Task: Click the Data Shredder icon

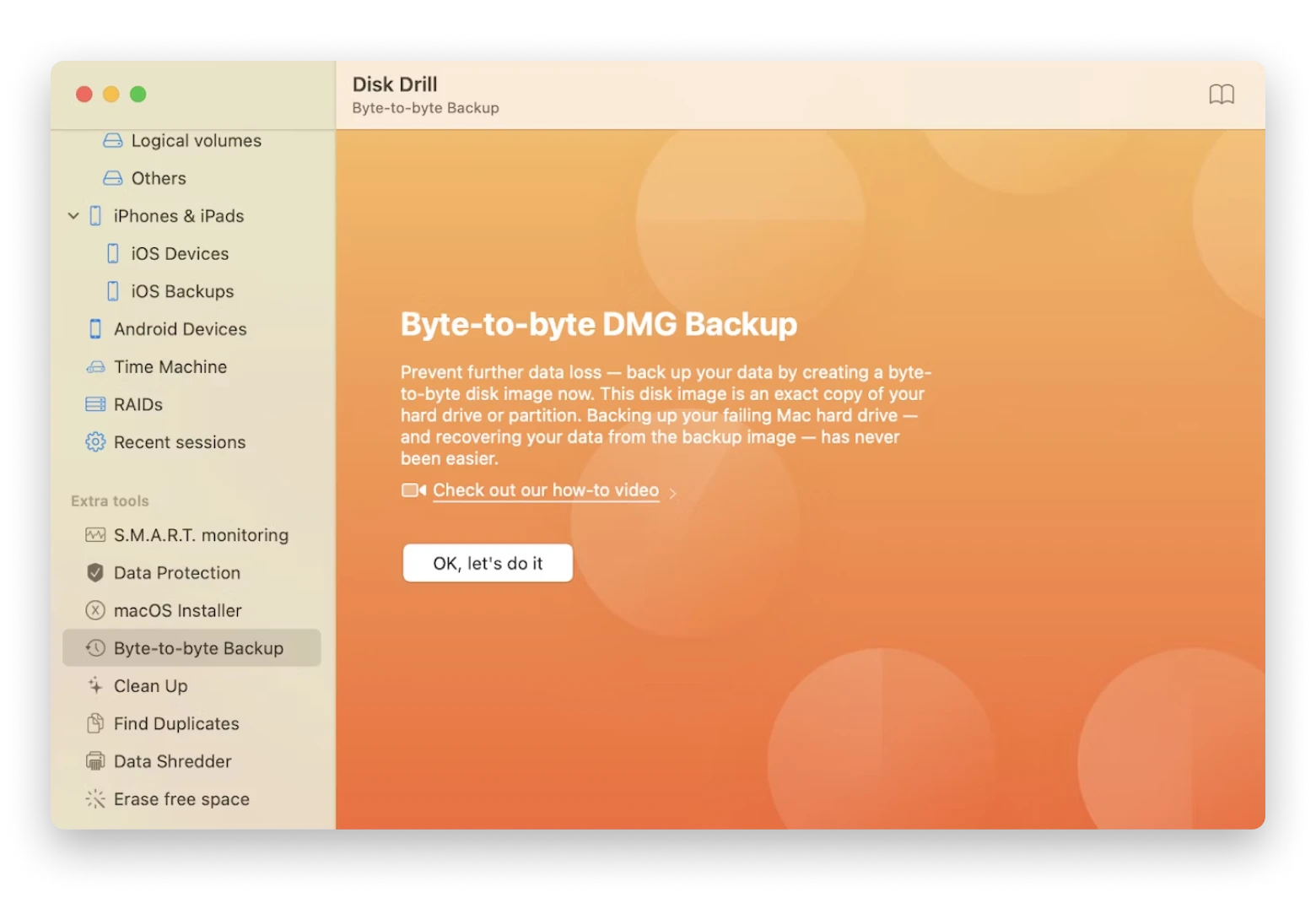Action: pyautogui.click(x=95, y=761)
